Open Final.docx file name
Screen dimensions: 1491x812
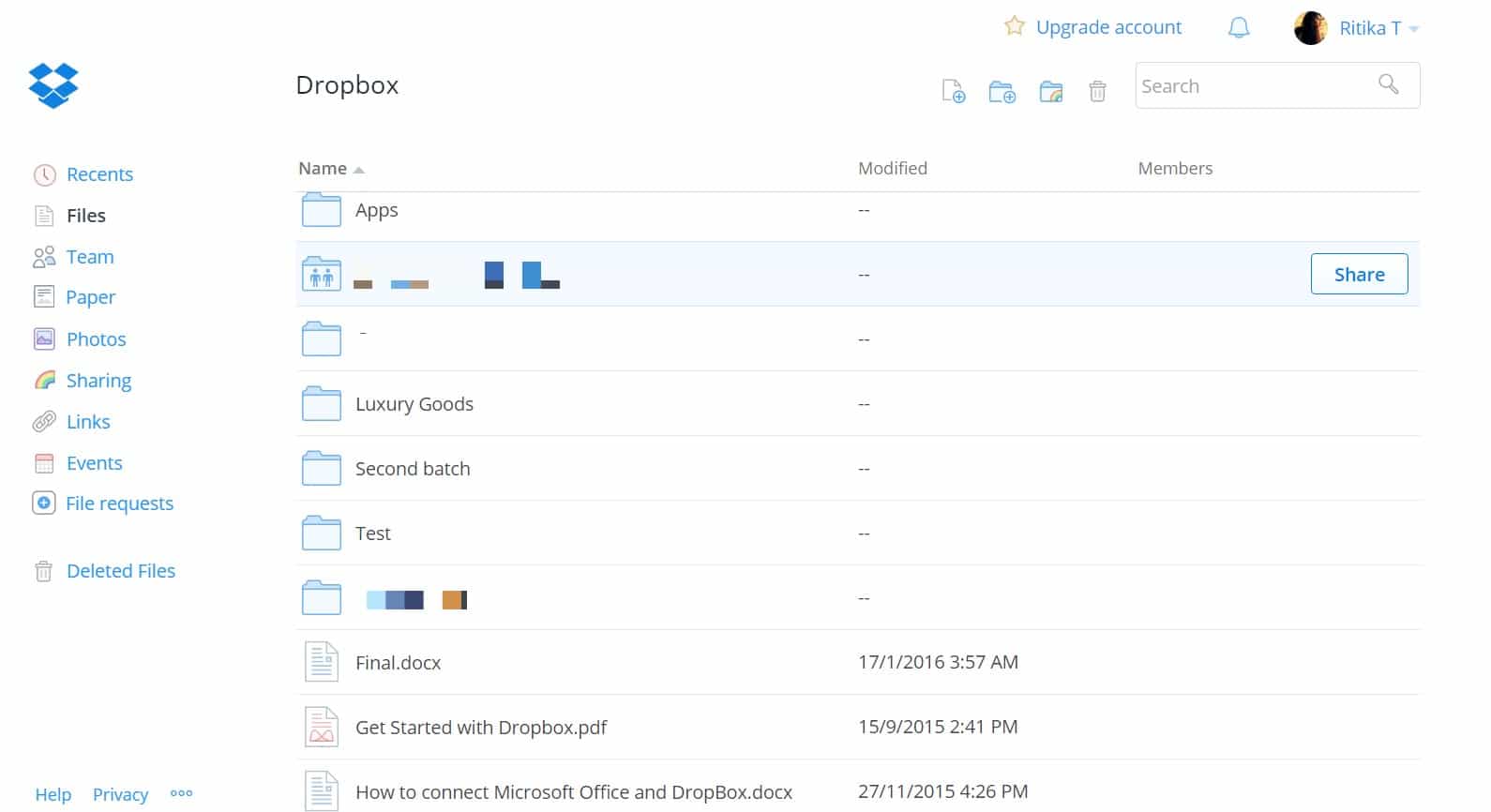click(x=398, y=663)
